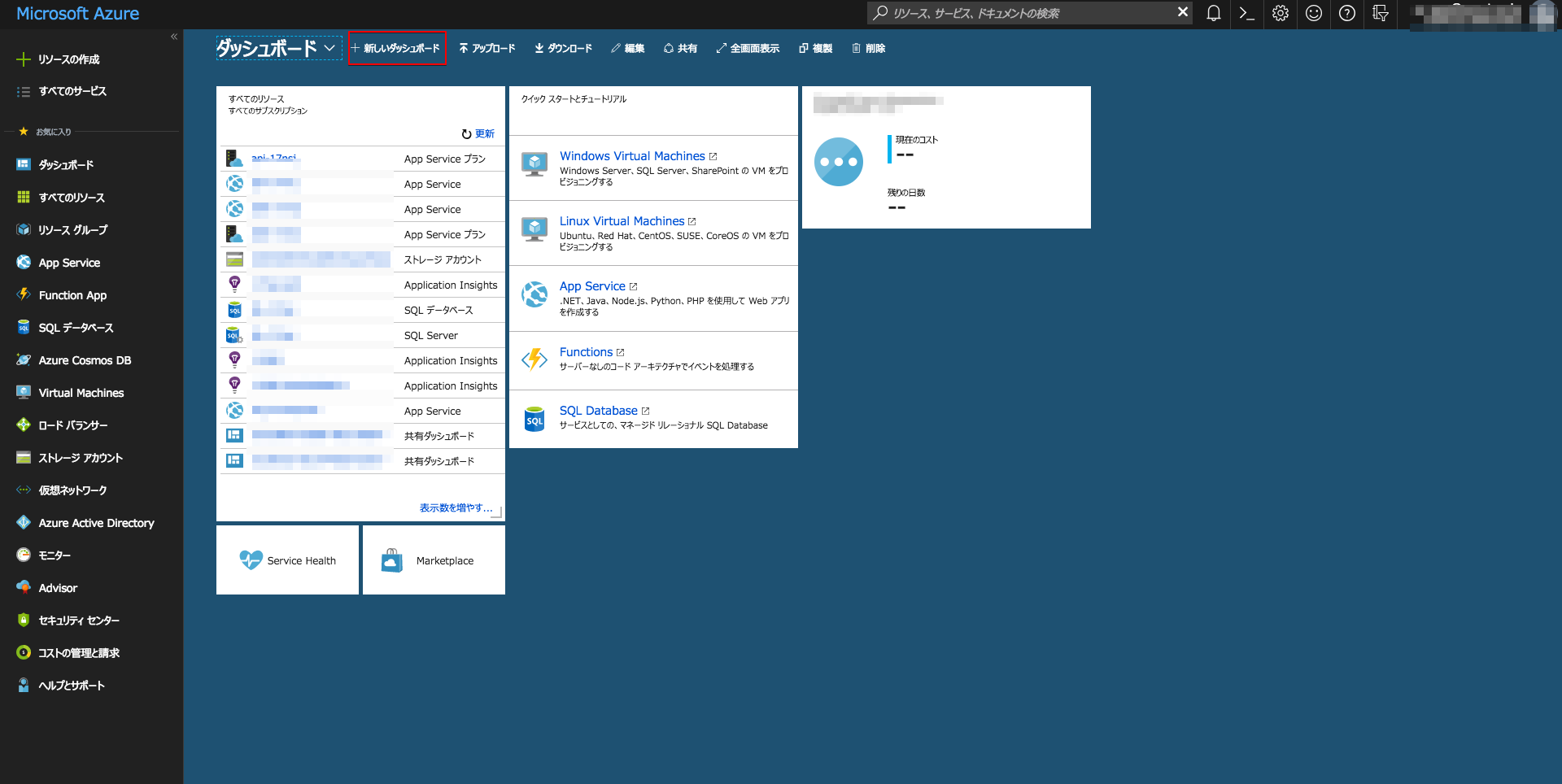Refresh the All resources tile
Viewport: 1562px width, 784px height.
coord(478,134)
